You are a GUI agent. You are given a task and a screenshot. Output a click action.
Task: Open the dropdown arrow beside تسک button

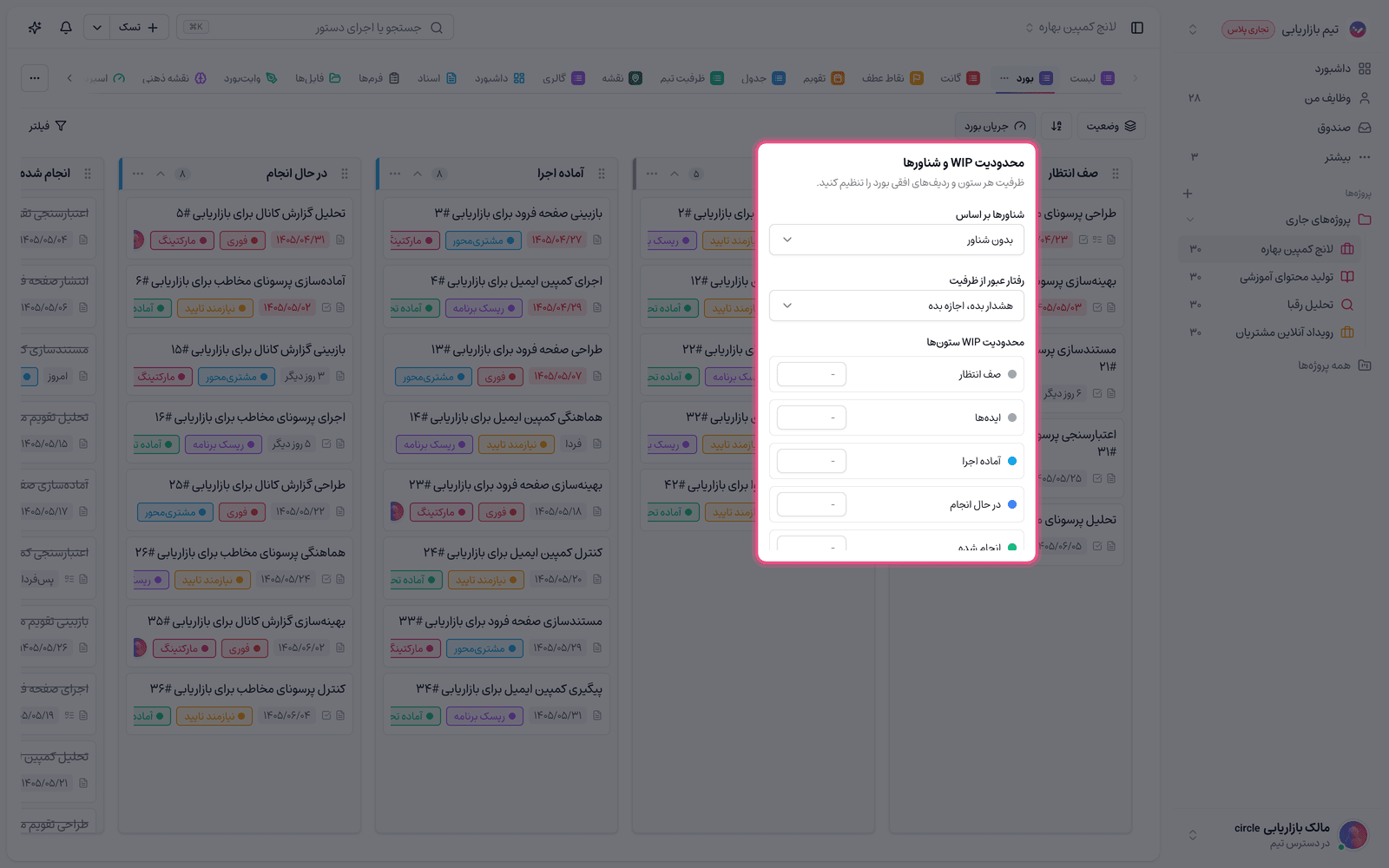(x=97, y=28)
